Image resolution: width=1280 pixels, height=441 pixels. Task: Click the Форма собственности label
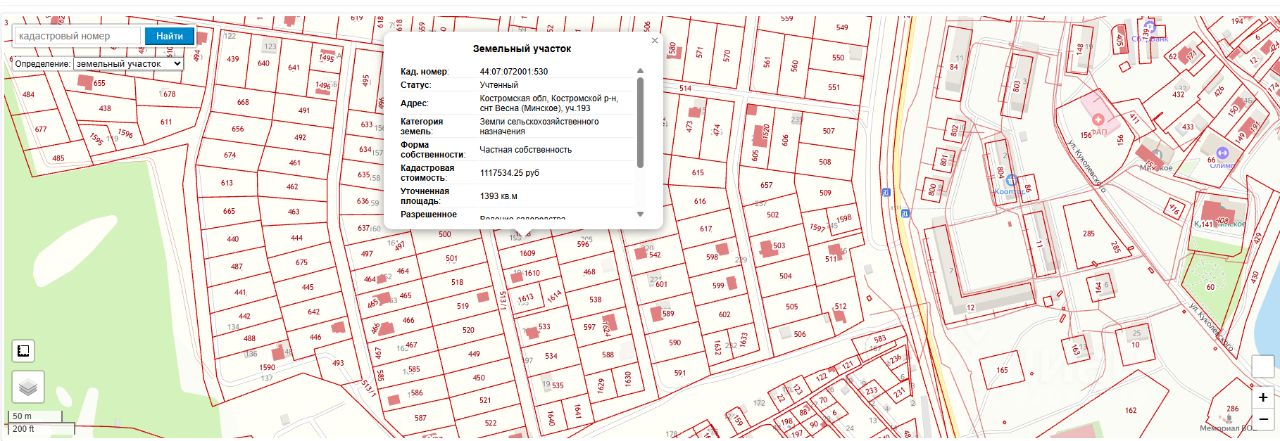pyautogui.click(x=433, y=150)
